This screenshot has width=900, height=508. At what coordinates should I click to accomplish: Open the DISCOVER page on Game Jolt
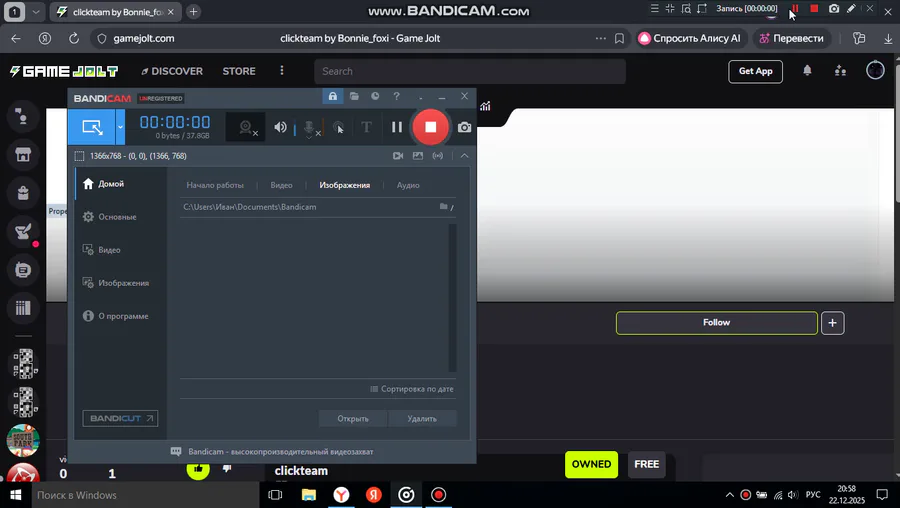tap(172, 71)
